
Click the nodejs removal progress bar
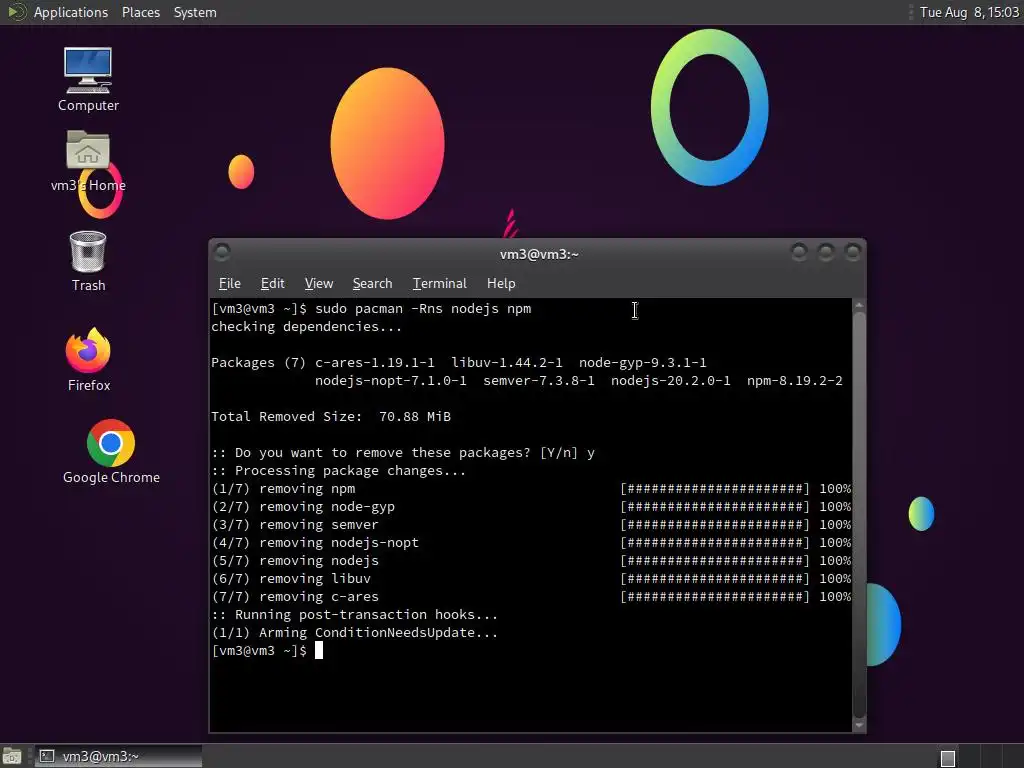point(715,560)
